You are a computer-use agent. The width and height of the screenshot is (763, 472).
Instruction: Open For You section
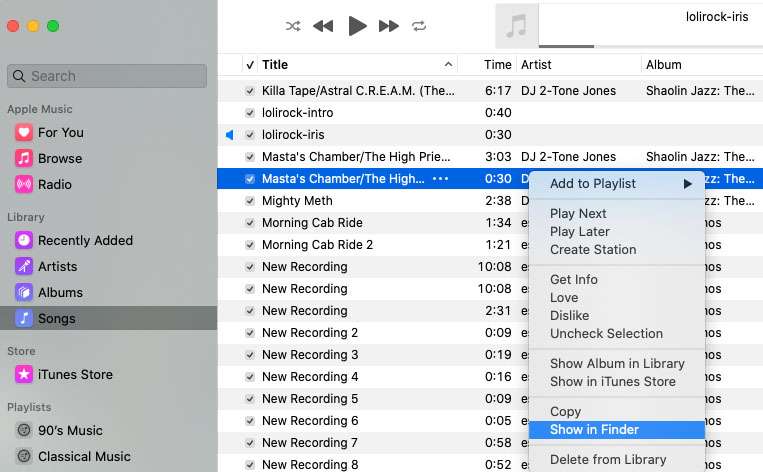pyautogui.click(x=61, y=132)
